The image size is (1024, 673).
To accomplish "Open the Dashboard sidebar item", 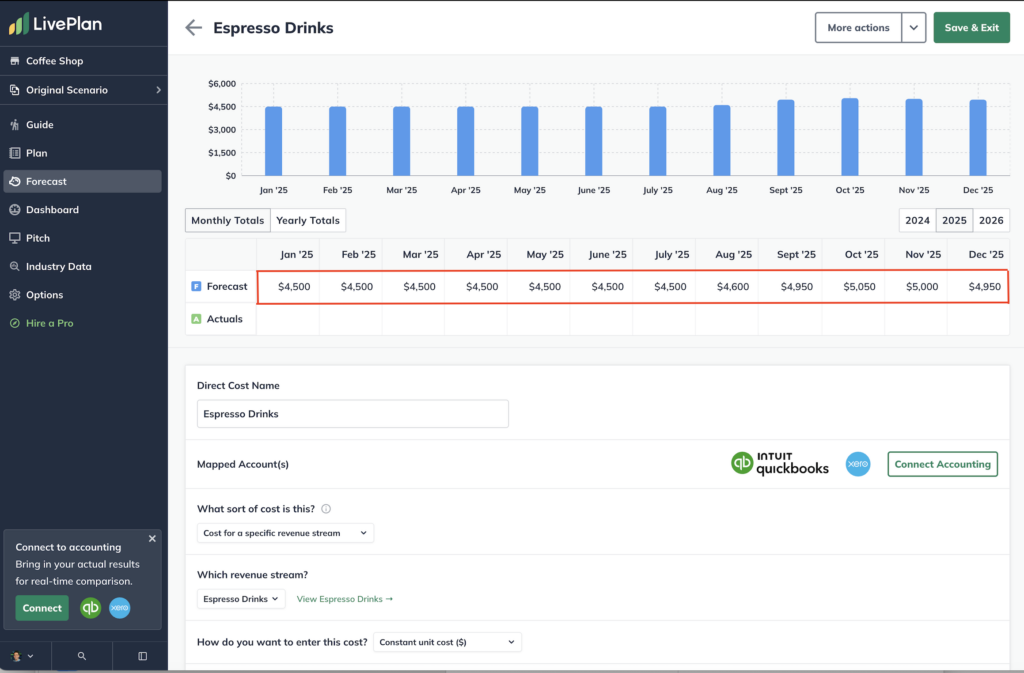I will click(52, 210).
